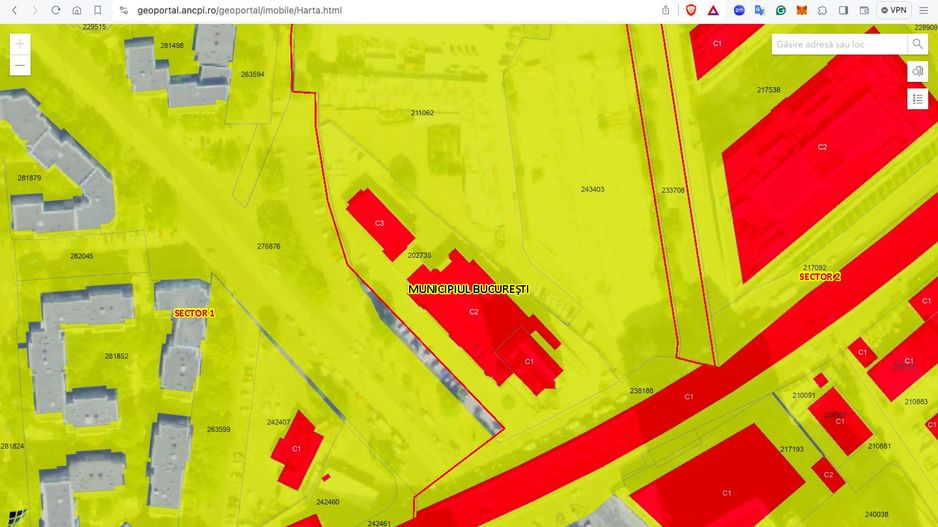Viewport: 938px width, 527px height.
Task: Open the extensions puzzle menu
Action: pos(822,10)
